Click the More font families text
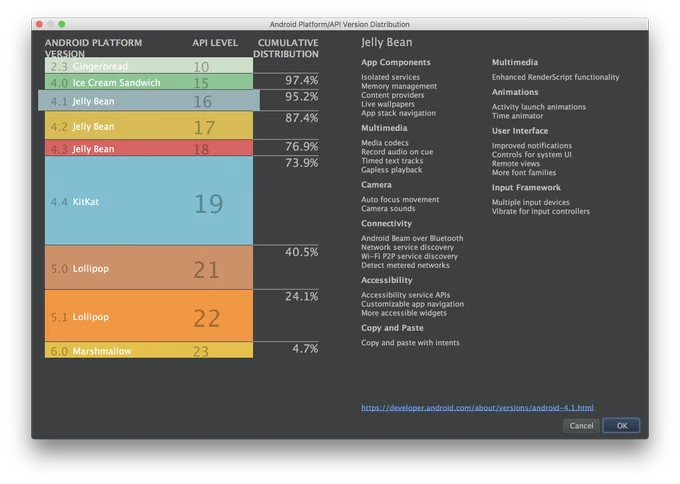This screenshot has height=484, width=680. click(523, 173)
